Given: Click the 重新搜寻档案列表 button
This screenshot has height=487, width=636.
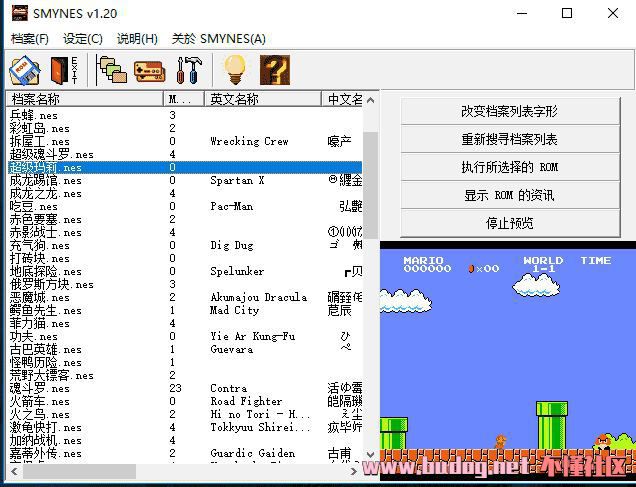Looking at the screenshot, I should click(510, 139).
